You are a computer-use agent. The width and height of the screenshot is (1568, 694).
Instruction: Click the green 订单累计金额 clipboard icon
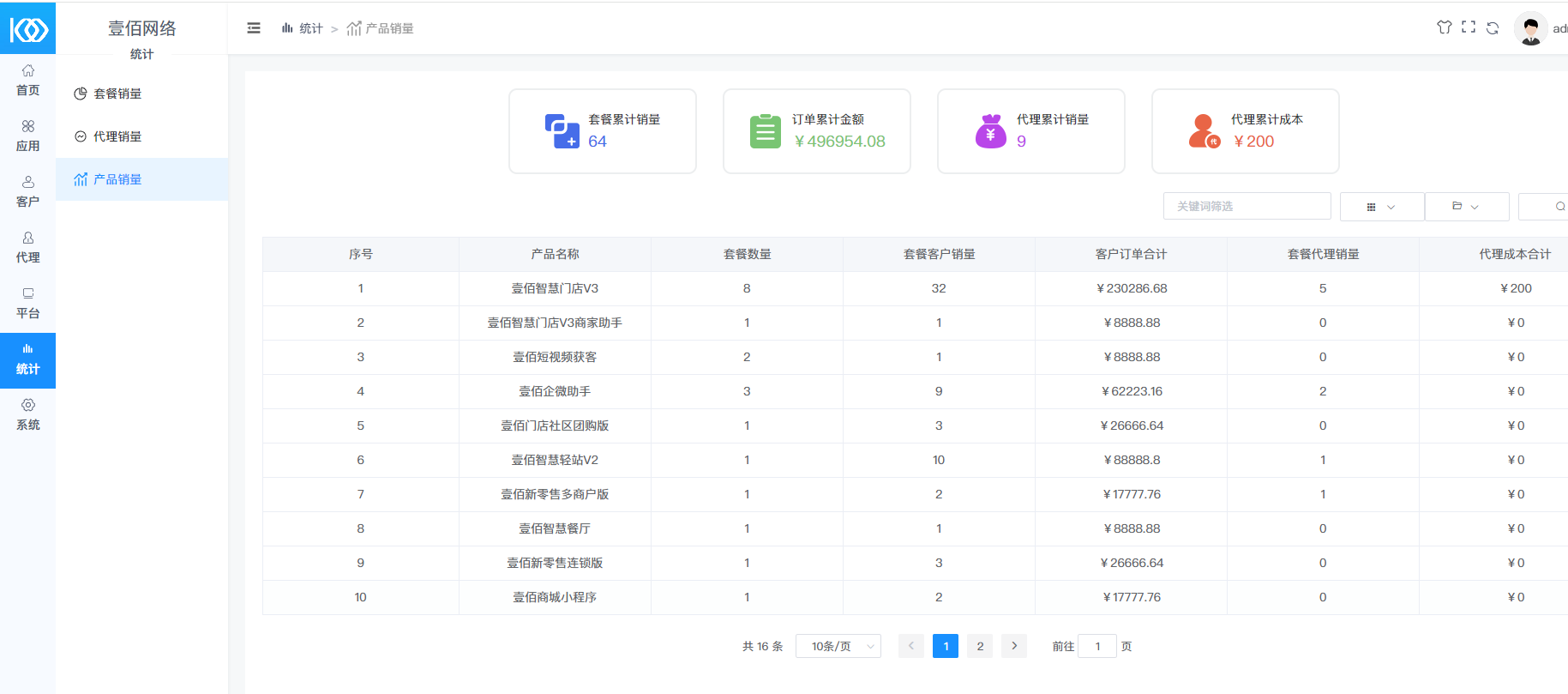(x=766, y=131)
